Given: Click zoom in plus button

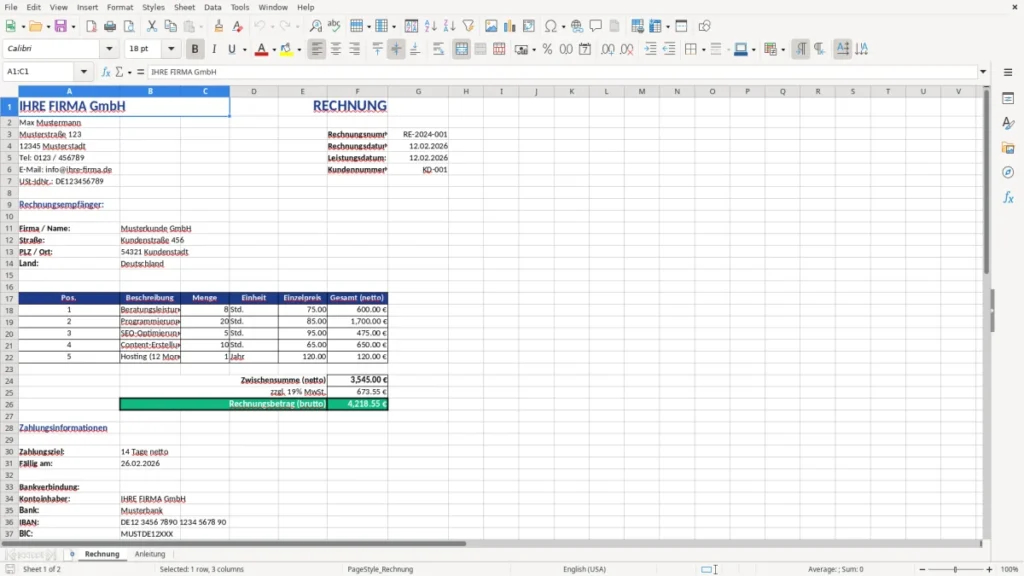Looking at the screenshot, I should point(989,569).
